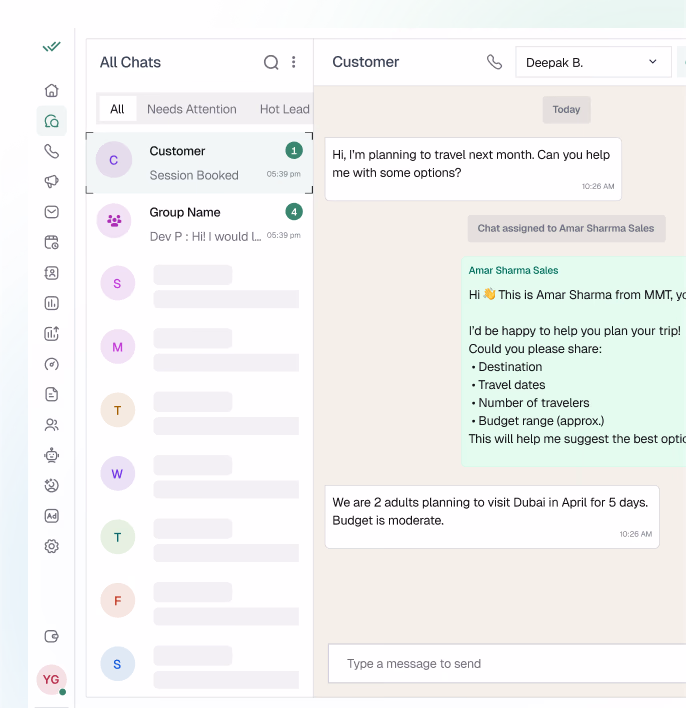Open the Ads manager icon
Viewport: 686px width, 708px height.
tap(52, 516)
